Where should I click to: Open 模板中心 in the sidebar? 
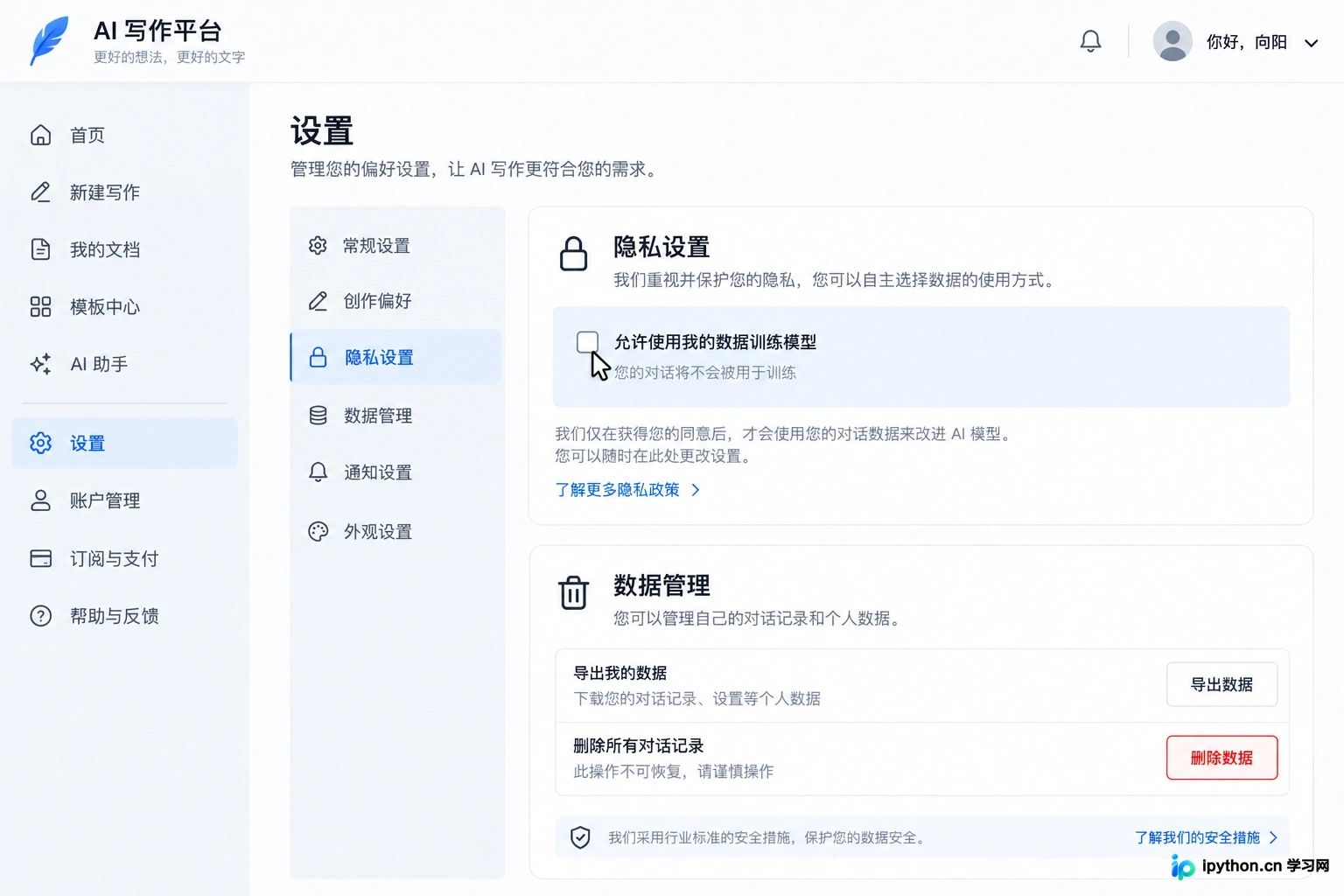124,306
